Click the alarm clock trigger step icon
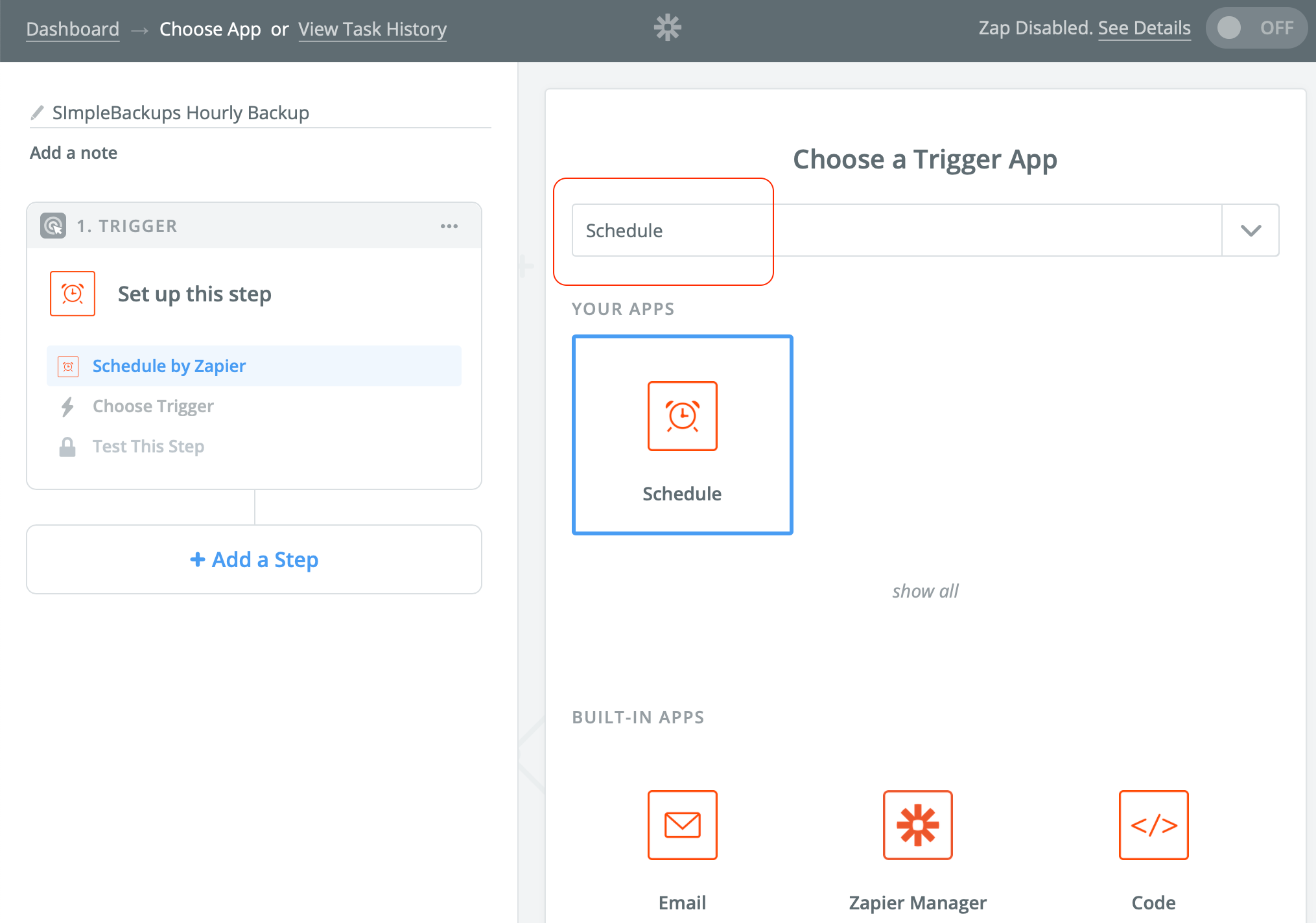Screen dimensions: 1316x923 click(72, 294)
